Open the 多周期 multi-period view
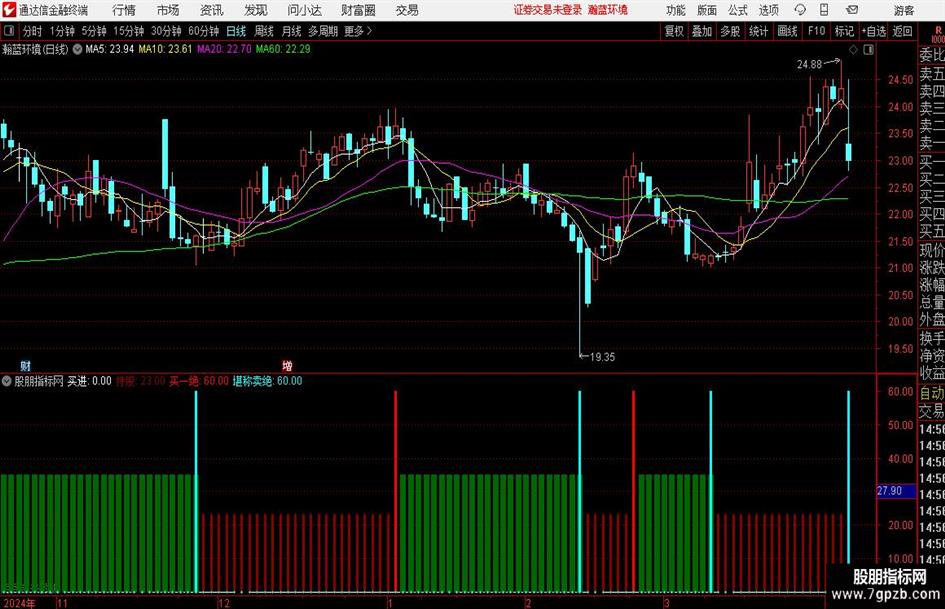Image resolution: width=945 pixels, height=609 pixels. (323, 31)
